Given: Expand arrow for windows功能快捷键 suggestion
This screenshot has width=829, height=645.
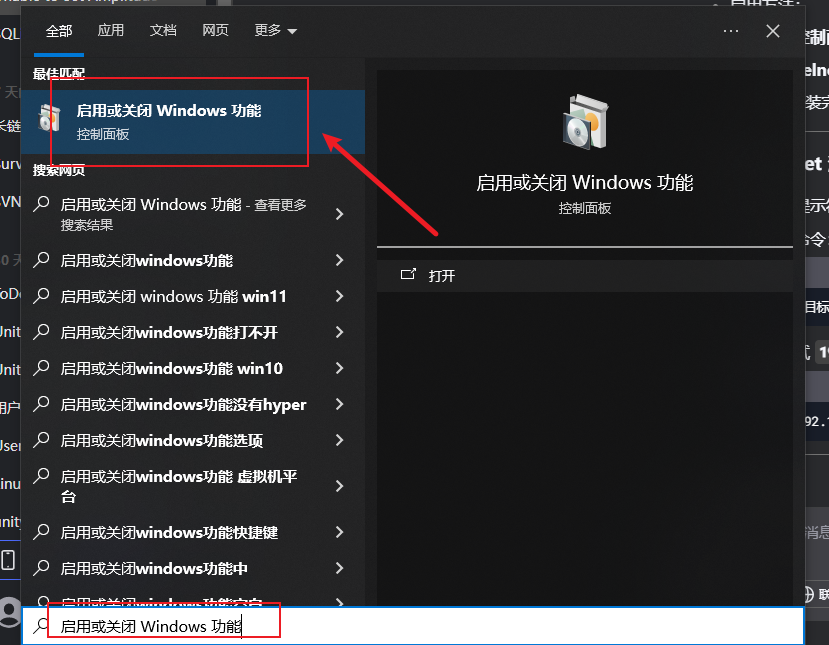Looking at the screenshot, I should pos(339,532).
